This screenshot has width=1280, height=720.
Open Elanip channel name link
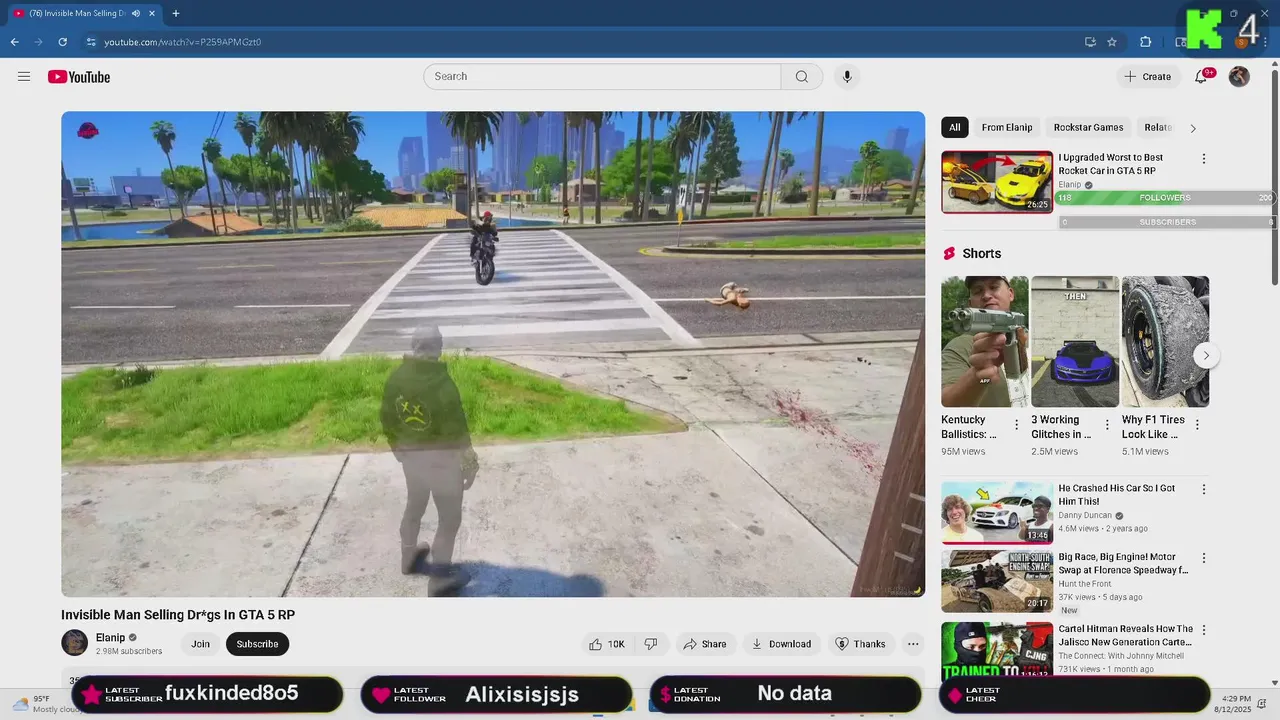[110, 638]
